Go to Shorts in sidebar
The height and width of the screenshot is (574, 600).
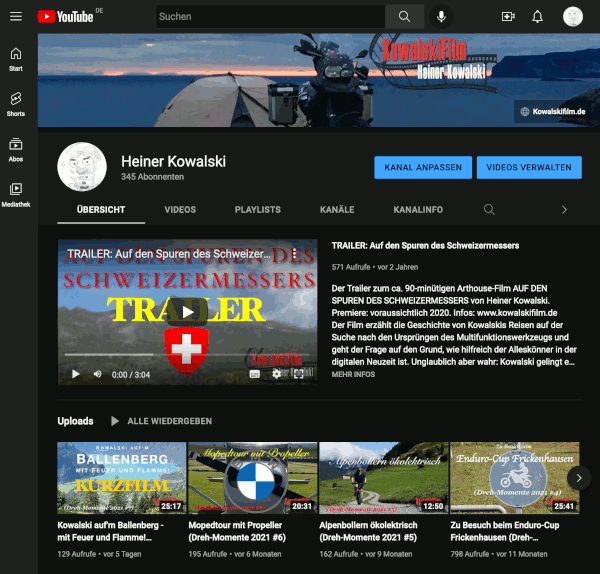click(16, 103)
